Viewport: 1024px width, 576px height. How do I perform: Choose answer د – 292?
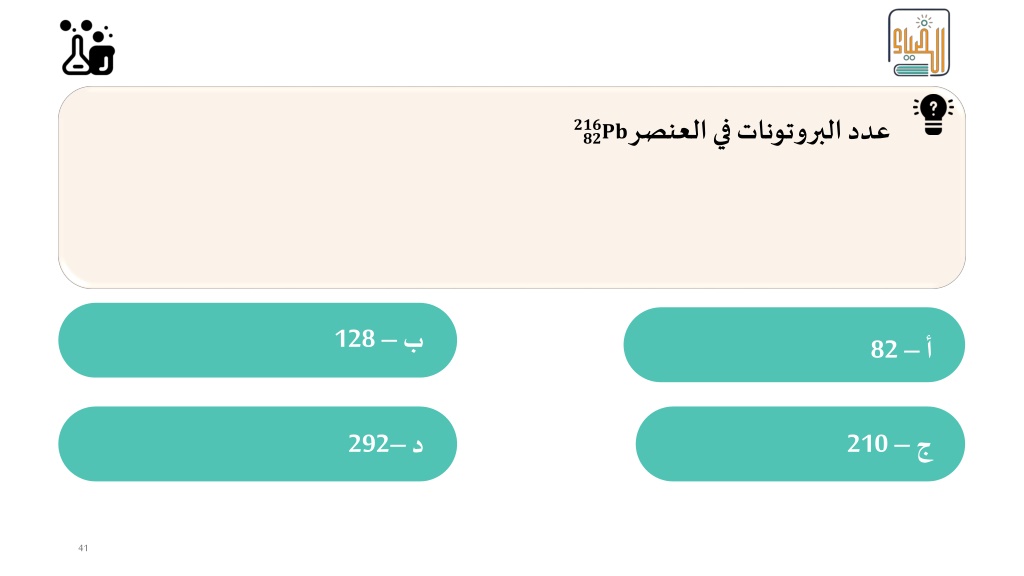257,444
